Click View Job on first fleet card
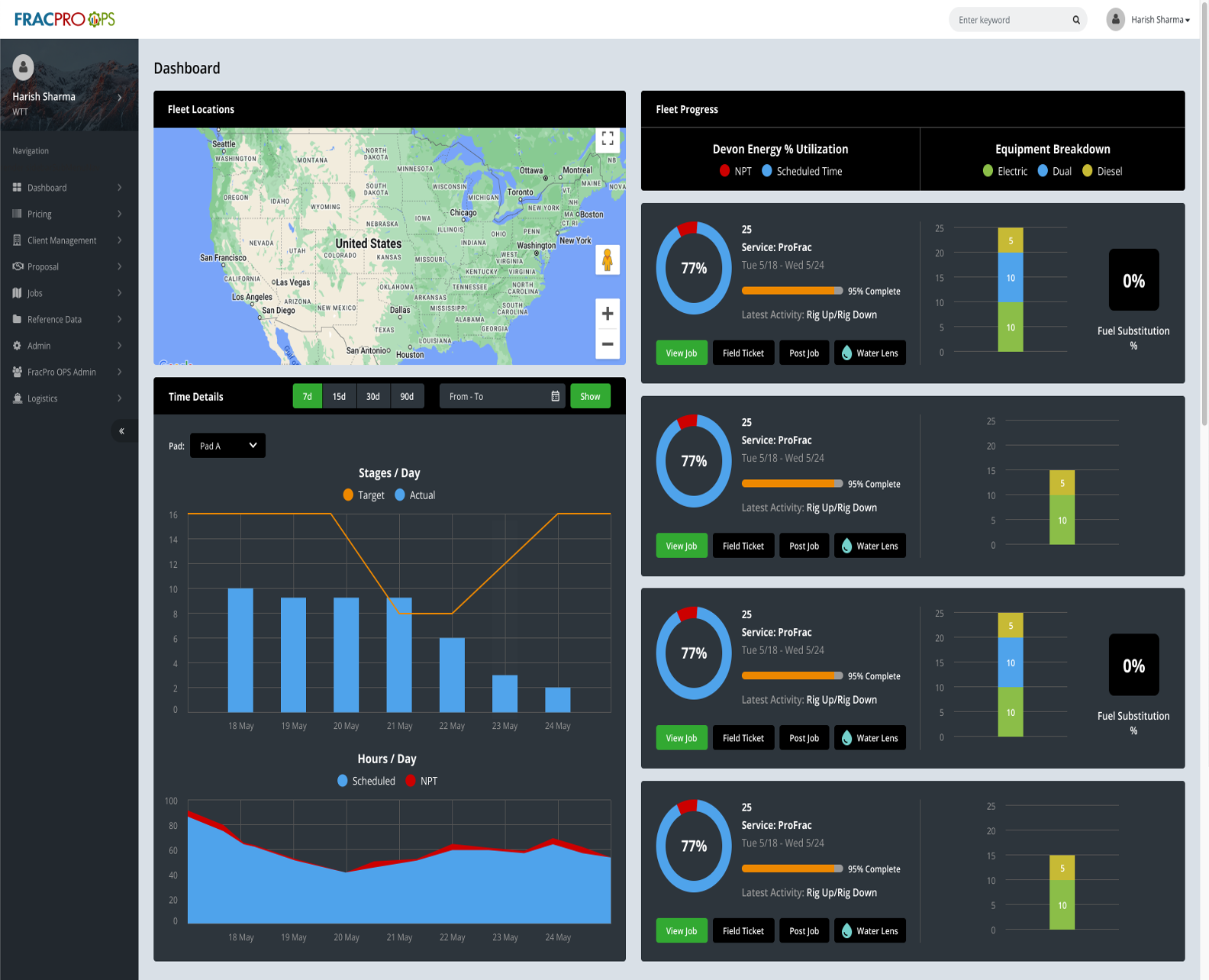1209x980 pixels. click(x=681, y=353)
